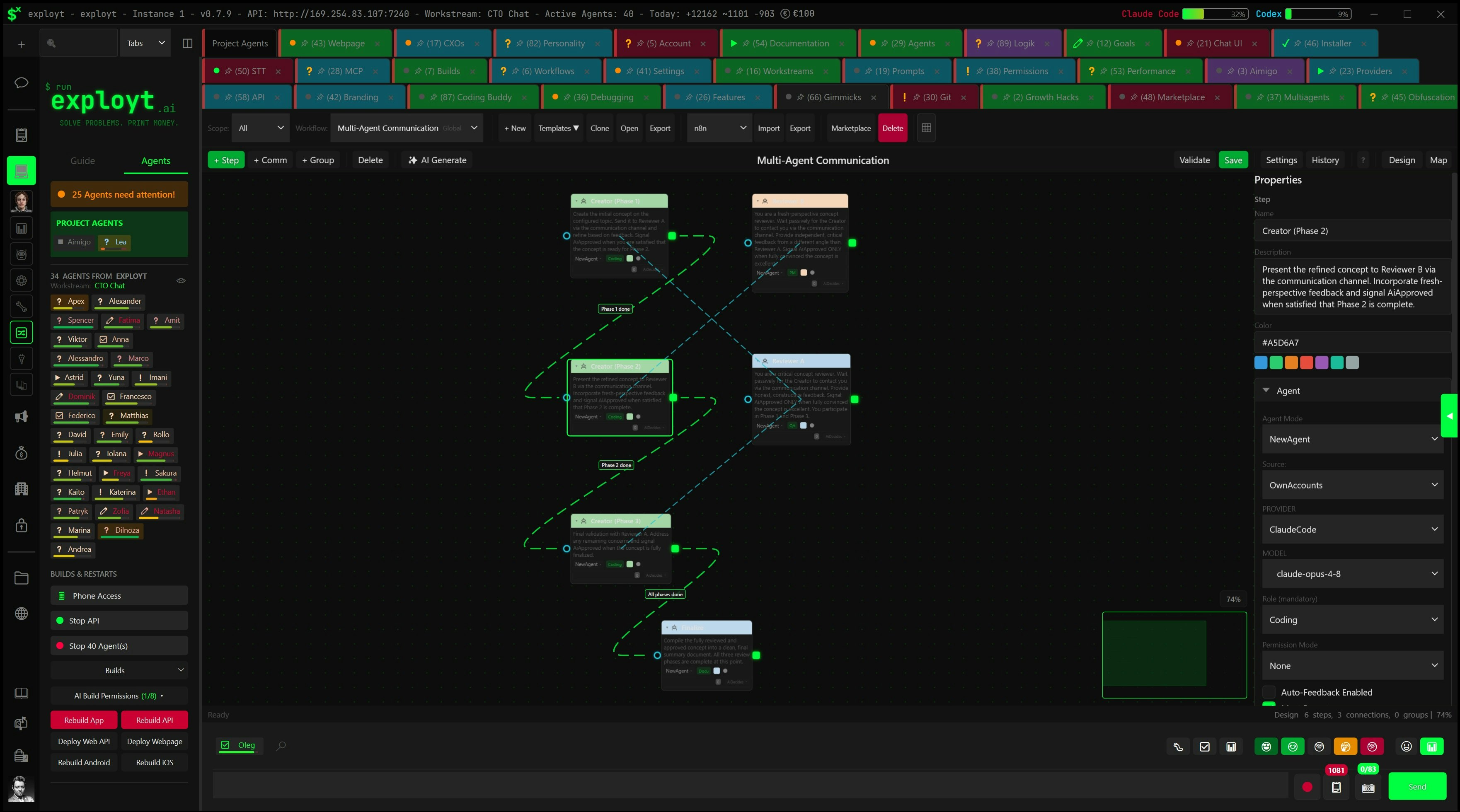Click the clipboard icon with 1081 badge

point(1336,787)
